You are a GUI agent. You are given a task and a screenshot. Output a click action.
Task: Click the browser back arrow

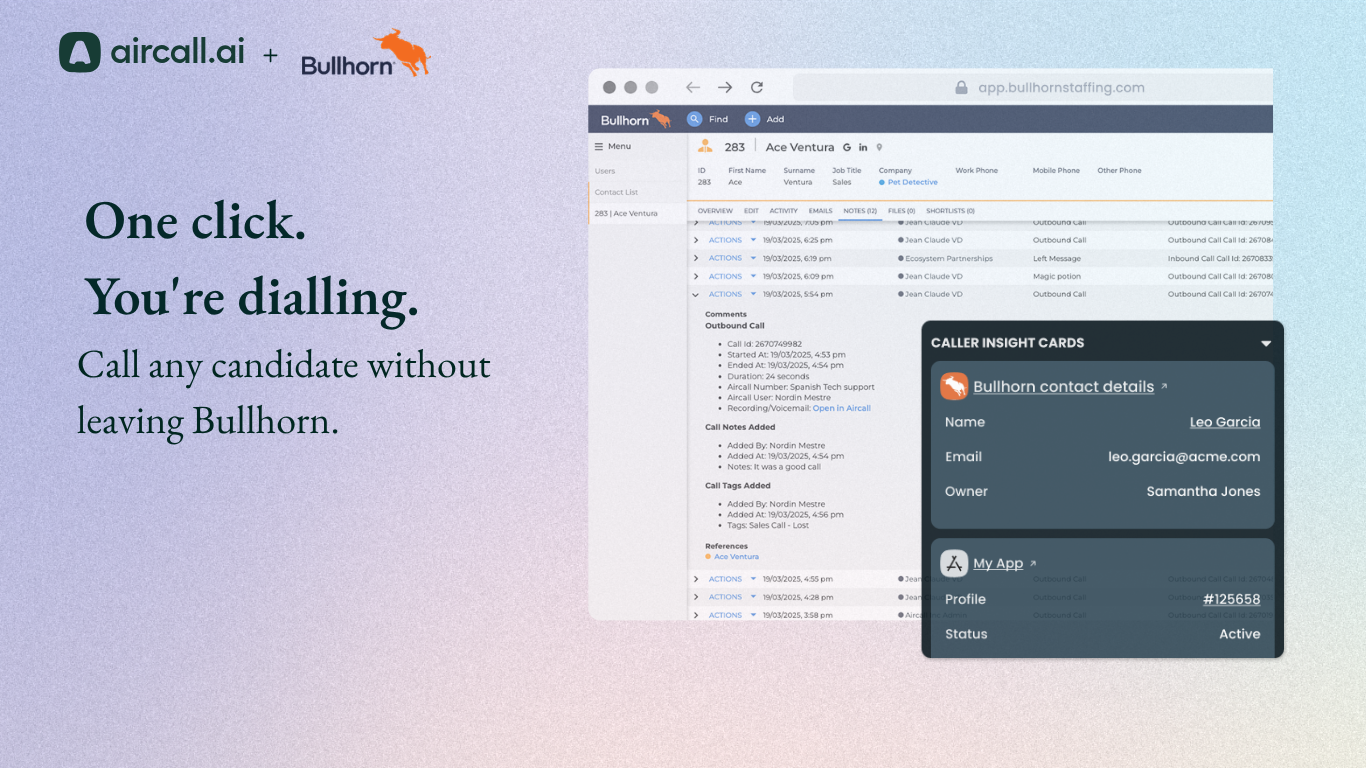point(692,87)
